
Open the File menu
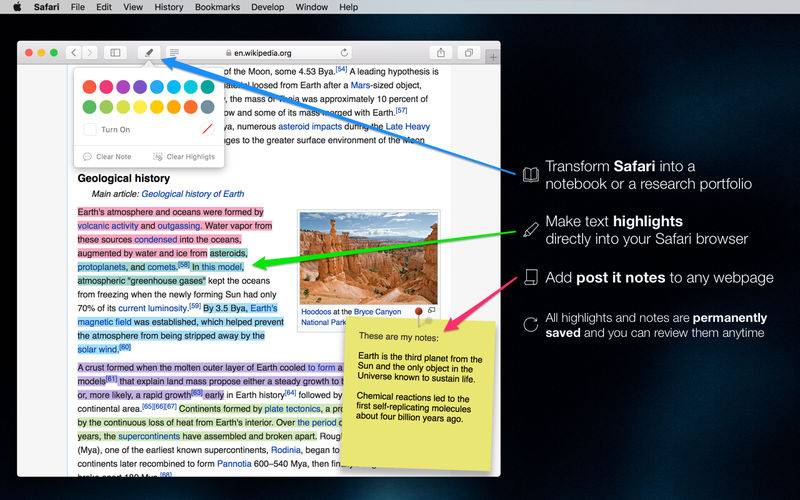click(78, 7)
